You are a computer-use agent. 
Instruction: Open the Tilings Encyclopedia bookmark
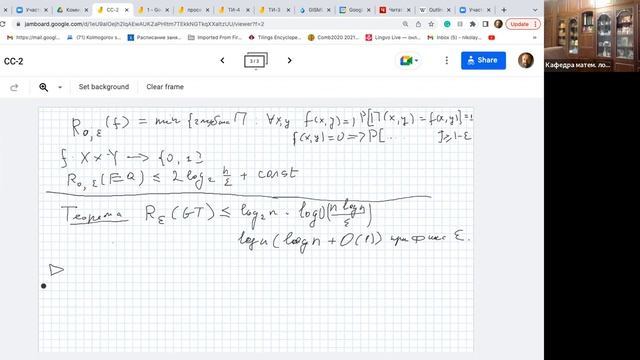[x=275, y=38]
